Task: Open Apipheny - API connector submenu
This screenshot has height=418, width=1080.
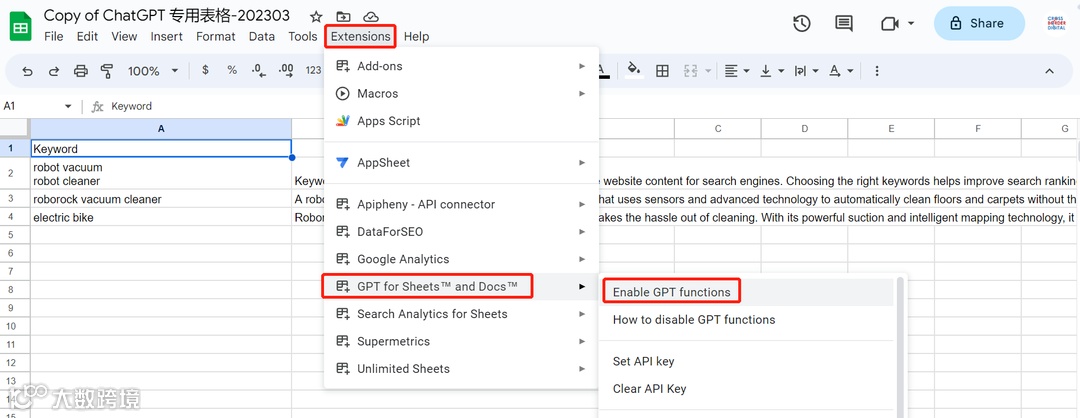Action: 461,204
